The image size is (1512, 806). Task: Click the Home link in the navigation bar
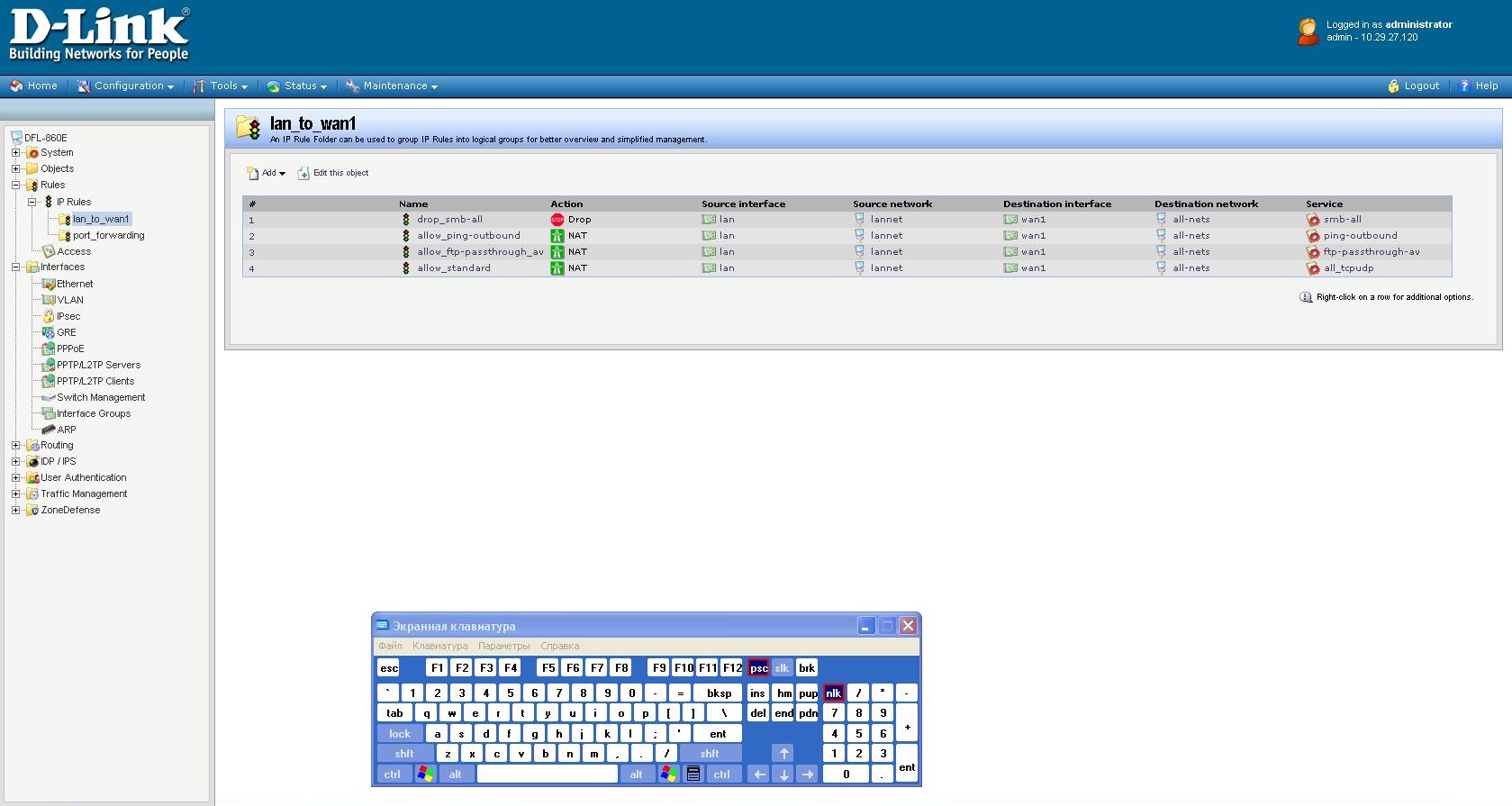point(42,86)
